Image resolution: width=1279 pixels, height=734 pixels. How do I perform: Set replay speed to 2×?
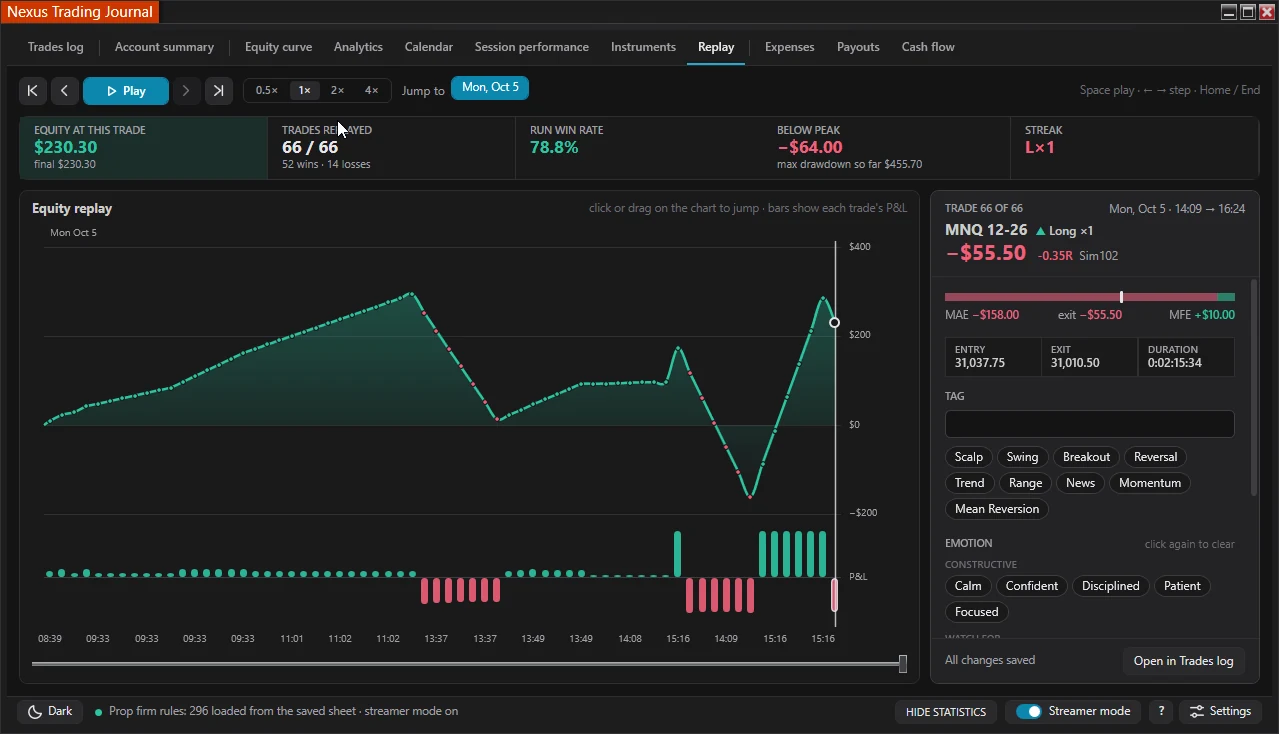(x=337, y=90)
